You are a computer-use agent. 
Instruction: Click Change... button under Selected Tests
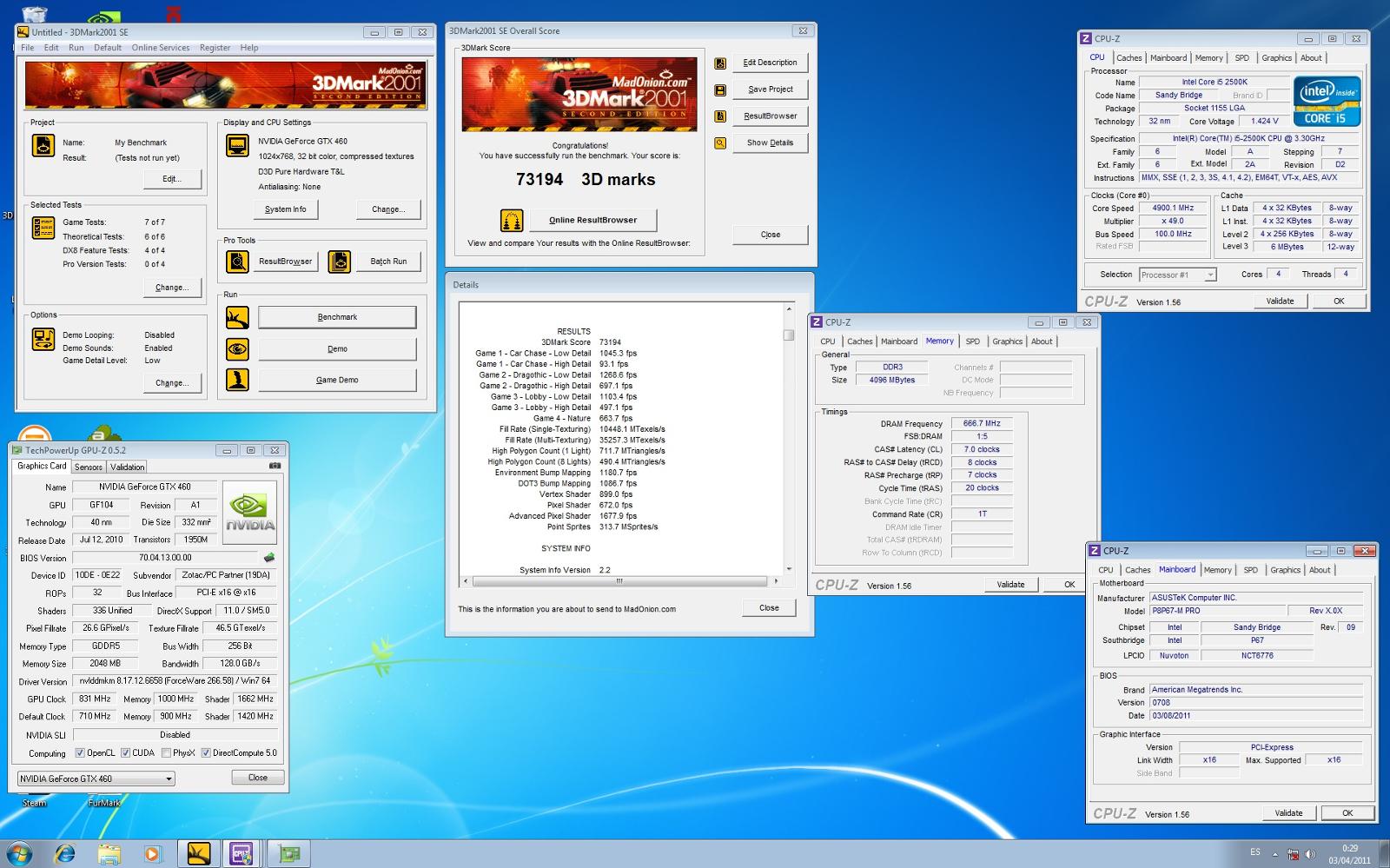172,288
